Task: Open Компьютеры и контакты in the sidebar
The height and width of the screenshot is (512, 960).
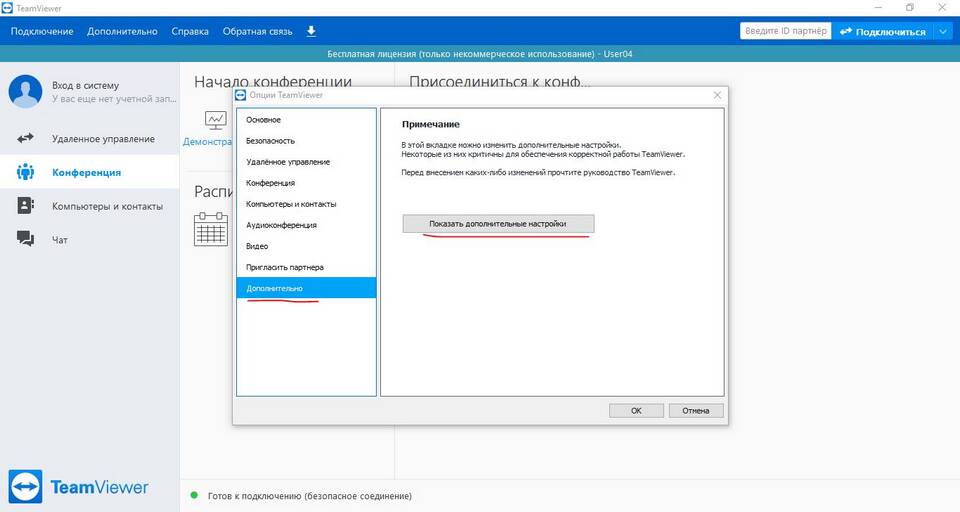Action: coord(89,206)
